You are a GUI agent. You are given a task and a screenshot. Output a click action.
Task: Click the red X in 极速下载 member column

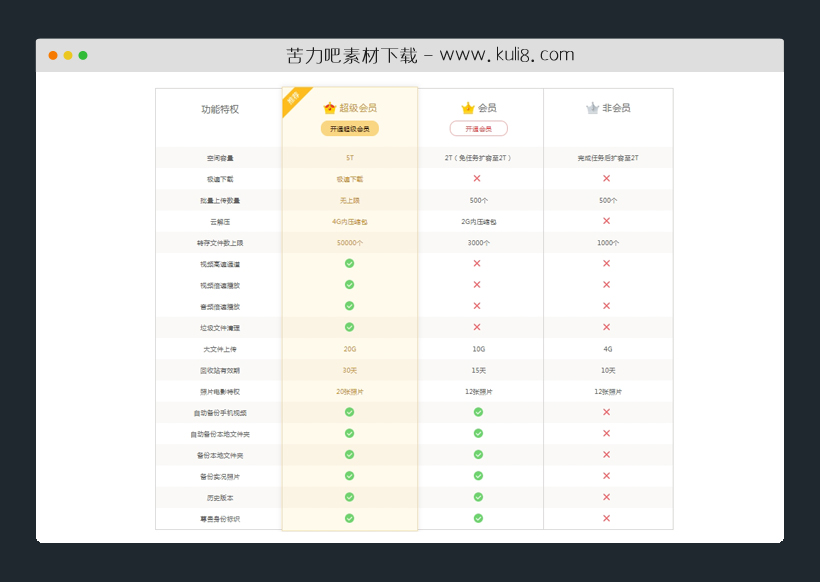pos(478,178)
